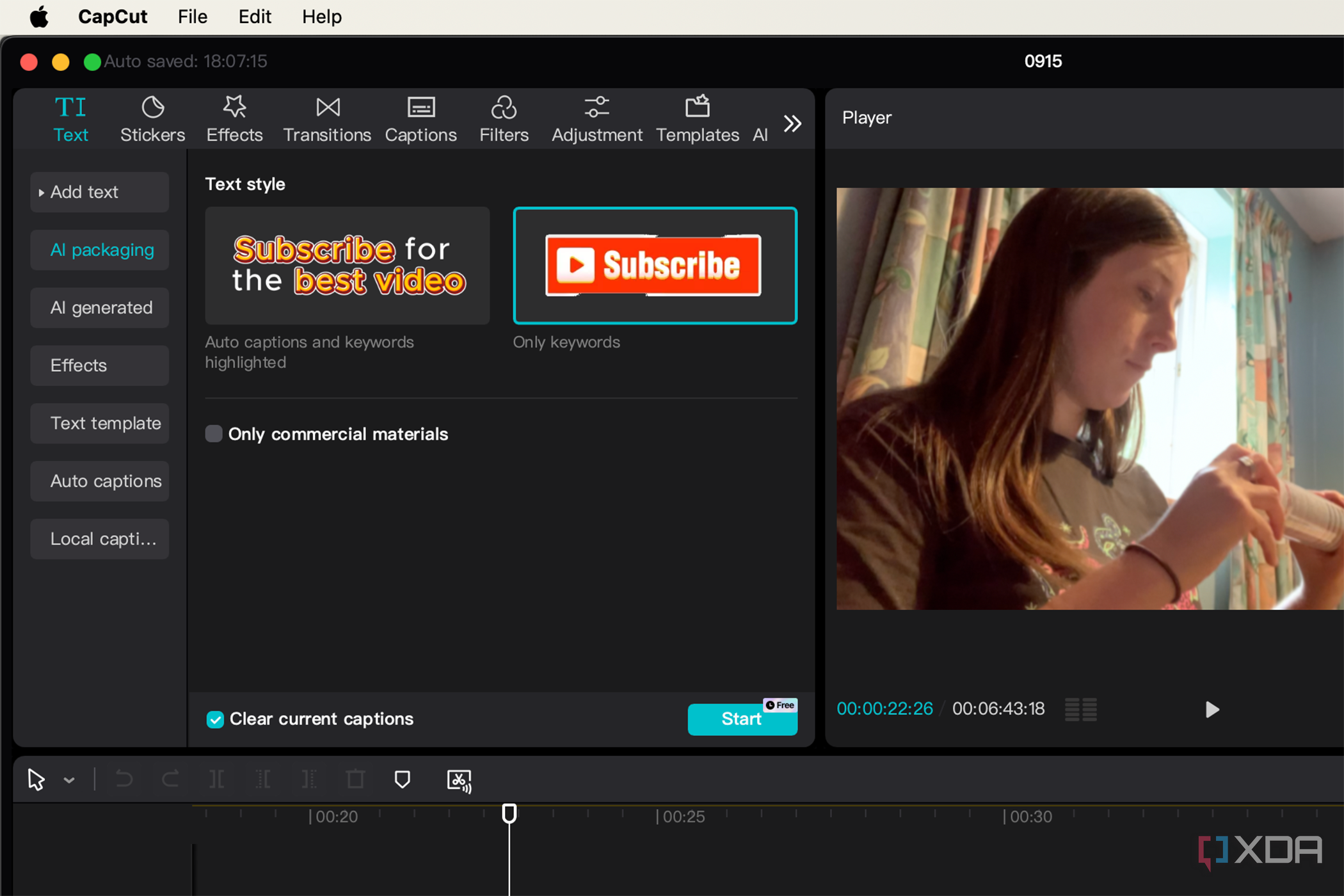Choose the Auto captions and keywords highlighted style
1344x896 pixels.
(347, 265)
